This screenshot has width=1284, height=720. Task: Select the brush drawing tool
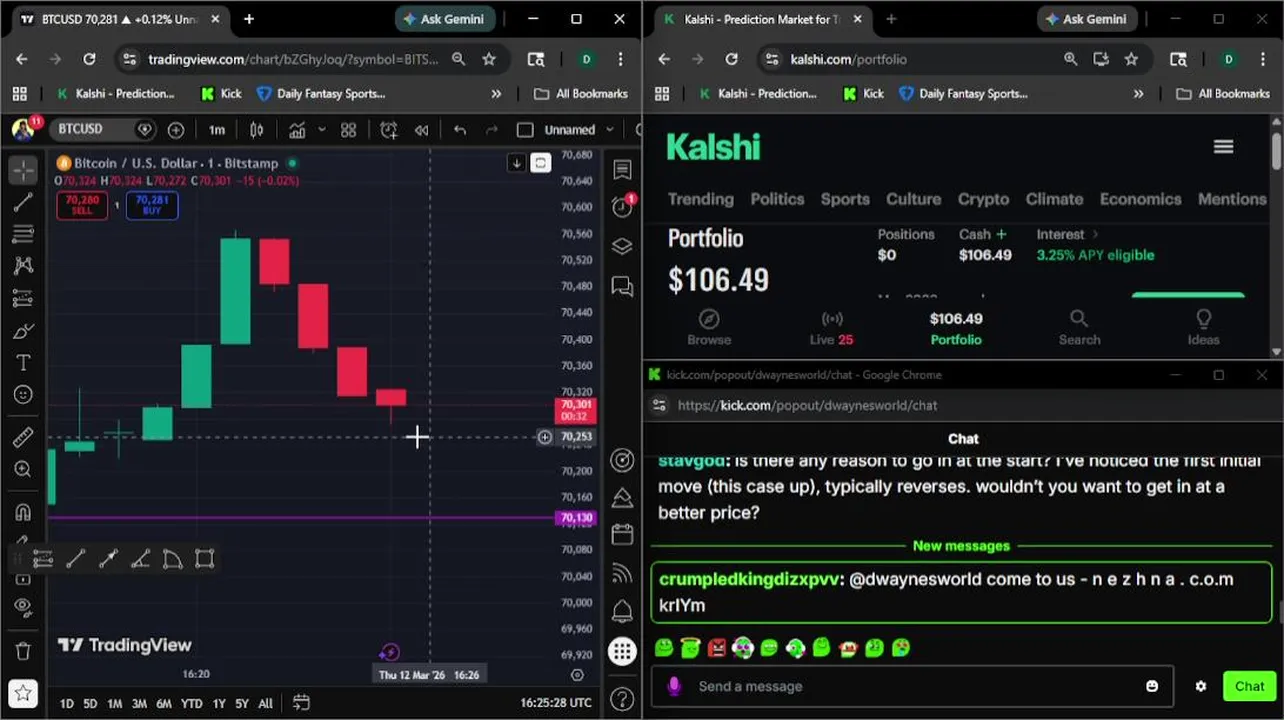[x=23, y=331]
